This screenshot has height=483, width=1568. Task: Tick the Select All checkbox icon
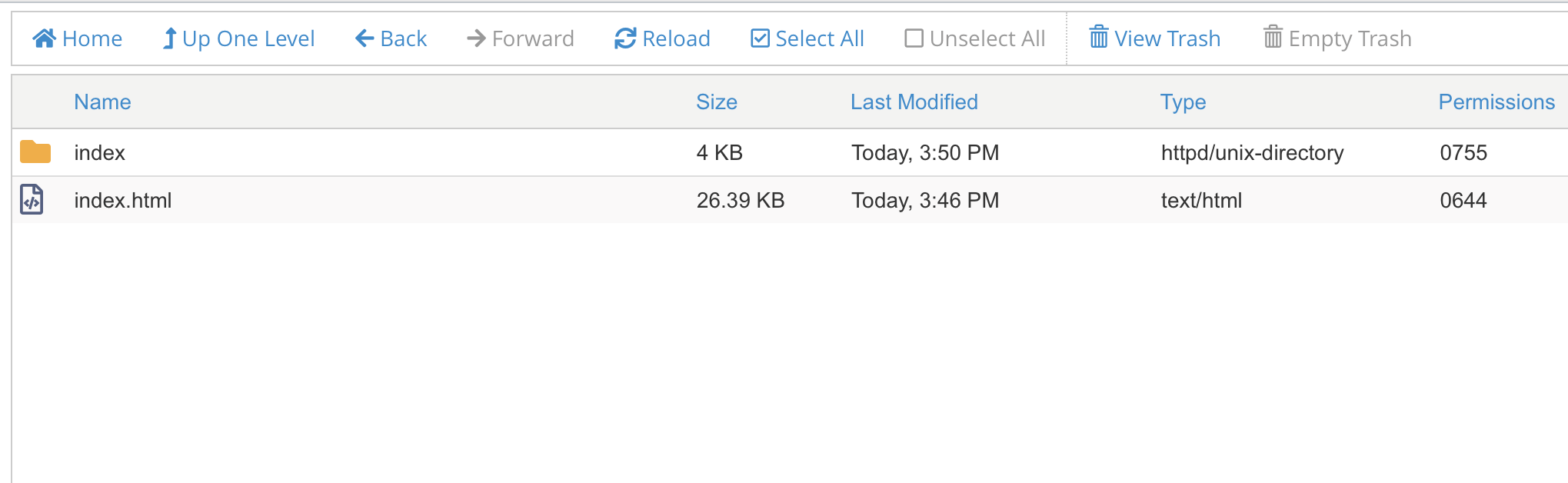coord(760,38)
